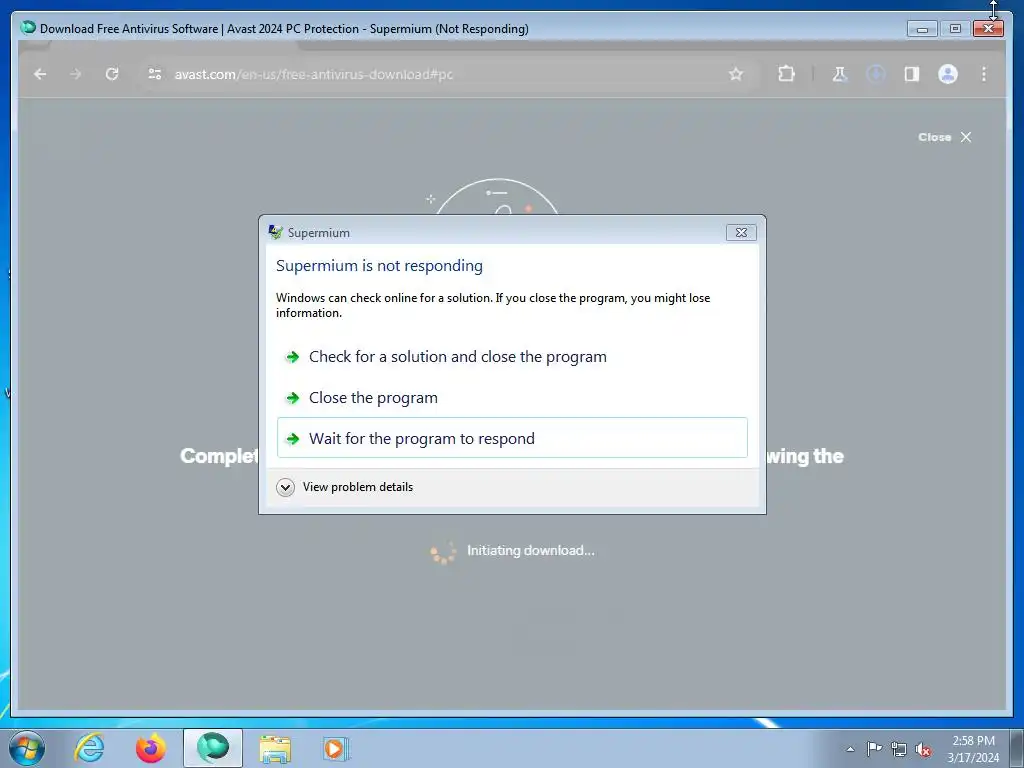Open Action Center flag icon
The height and width of the screenshot is (768, 1024).
pos(874,749)
